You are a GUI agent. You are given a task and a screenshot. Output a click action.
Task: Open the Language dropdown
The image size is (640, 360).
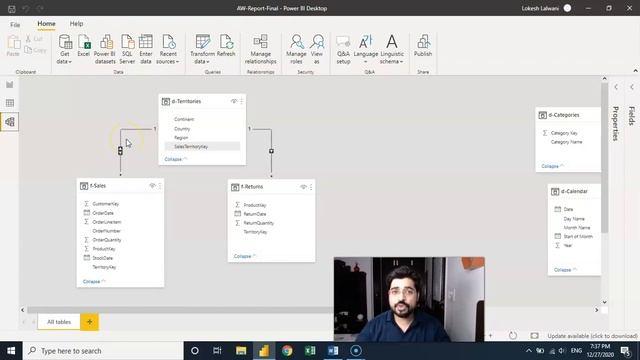point(366,49)
